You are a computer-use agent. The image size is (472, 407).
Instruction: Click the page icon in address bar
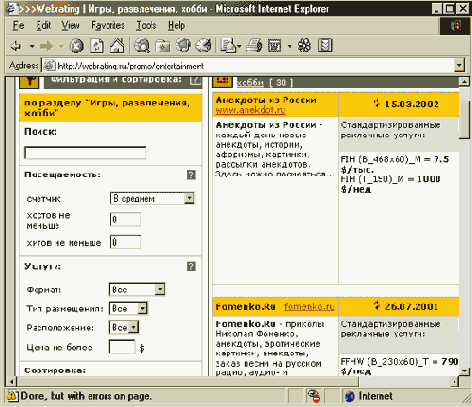pyautogui.click(x=49, y=66)
